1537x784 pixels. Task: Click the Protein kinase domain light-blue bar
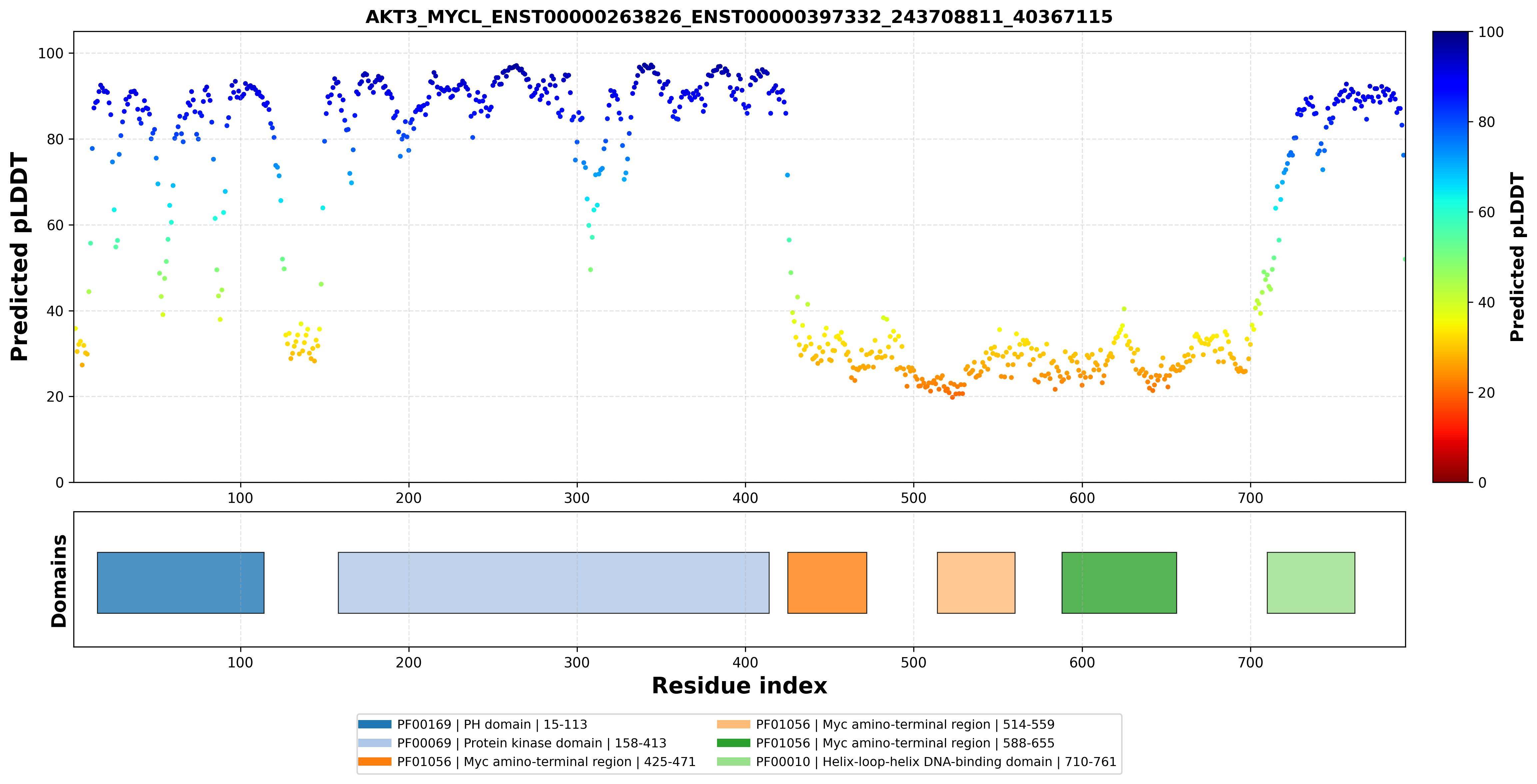pyautogui.click(x=553, y=583)
